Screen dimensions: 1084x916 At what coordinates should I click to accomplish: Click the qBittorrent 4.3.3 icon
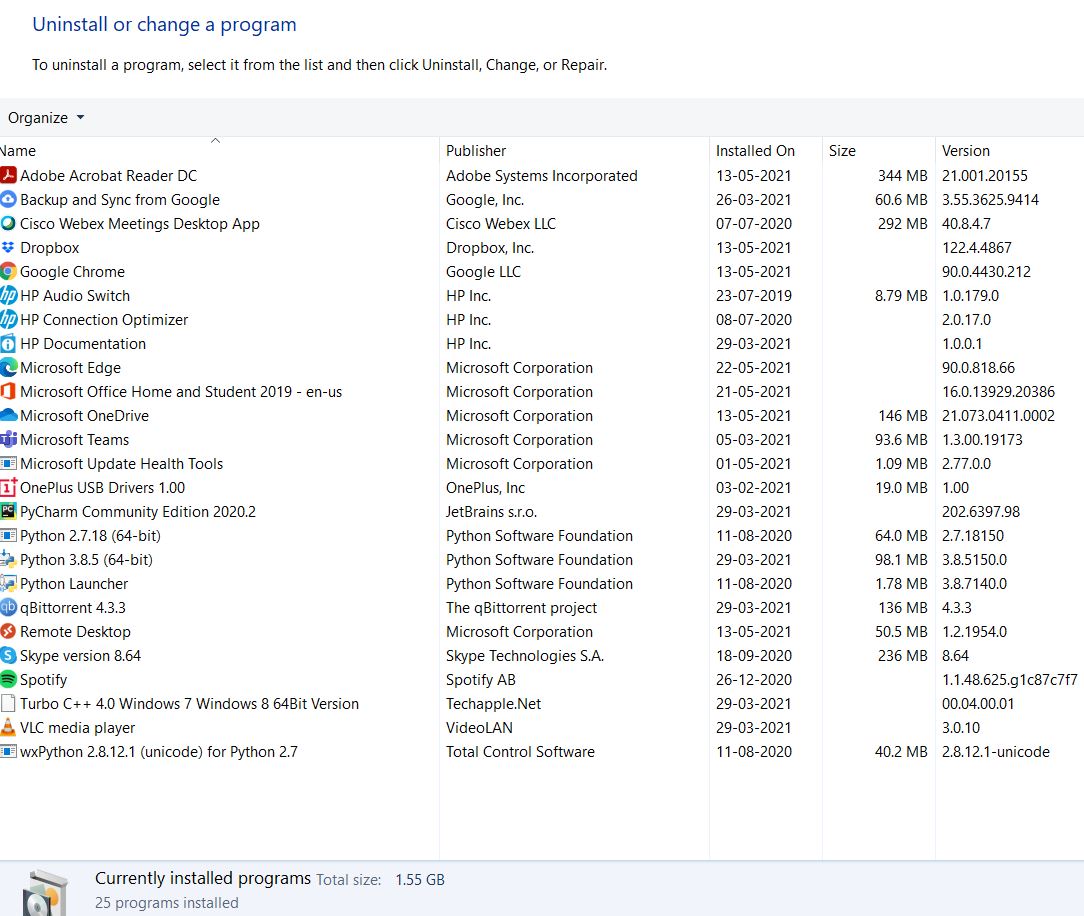click(8, 608)
